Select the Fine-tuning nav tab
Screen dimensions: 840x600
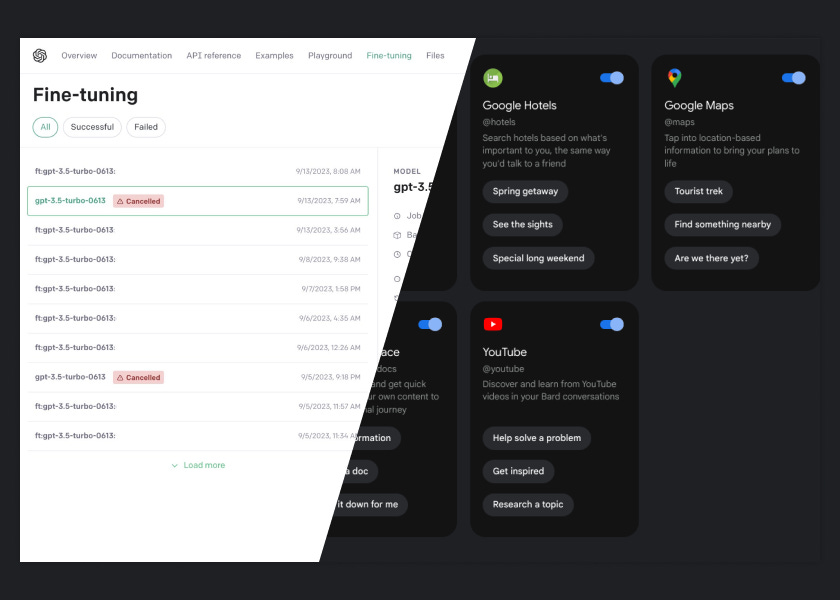point(389,56)
